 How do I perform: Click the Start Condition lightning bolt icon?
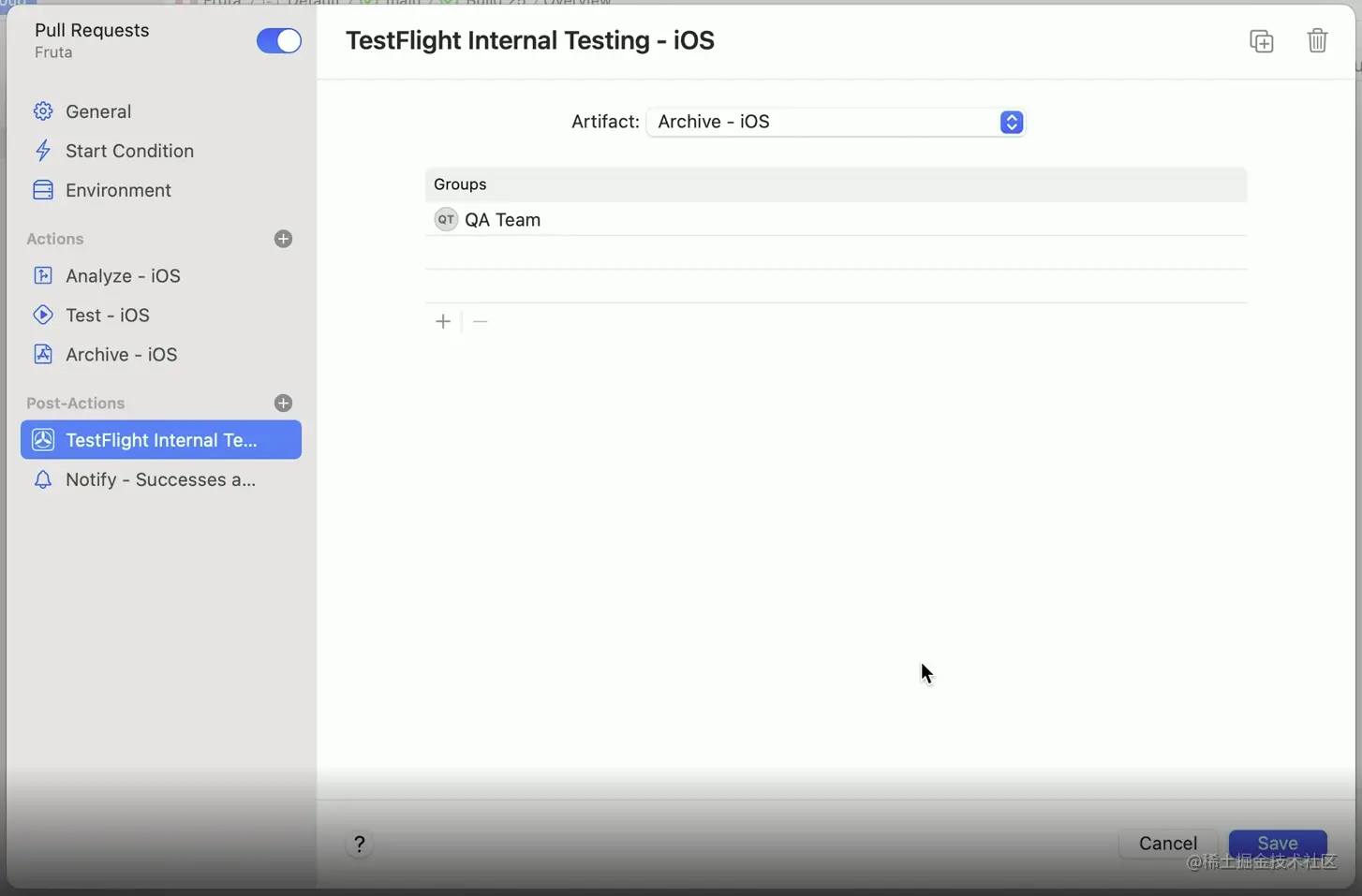click(43, 151)
